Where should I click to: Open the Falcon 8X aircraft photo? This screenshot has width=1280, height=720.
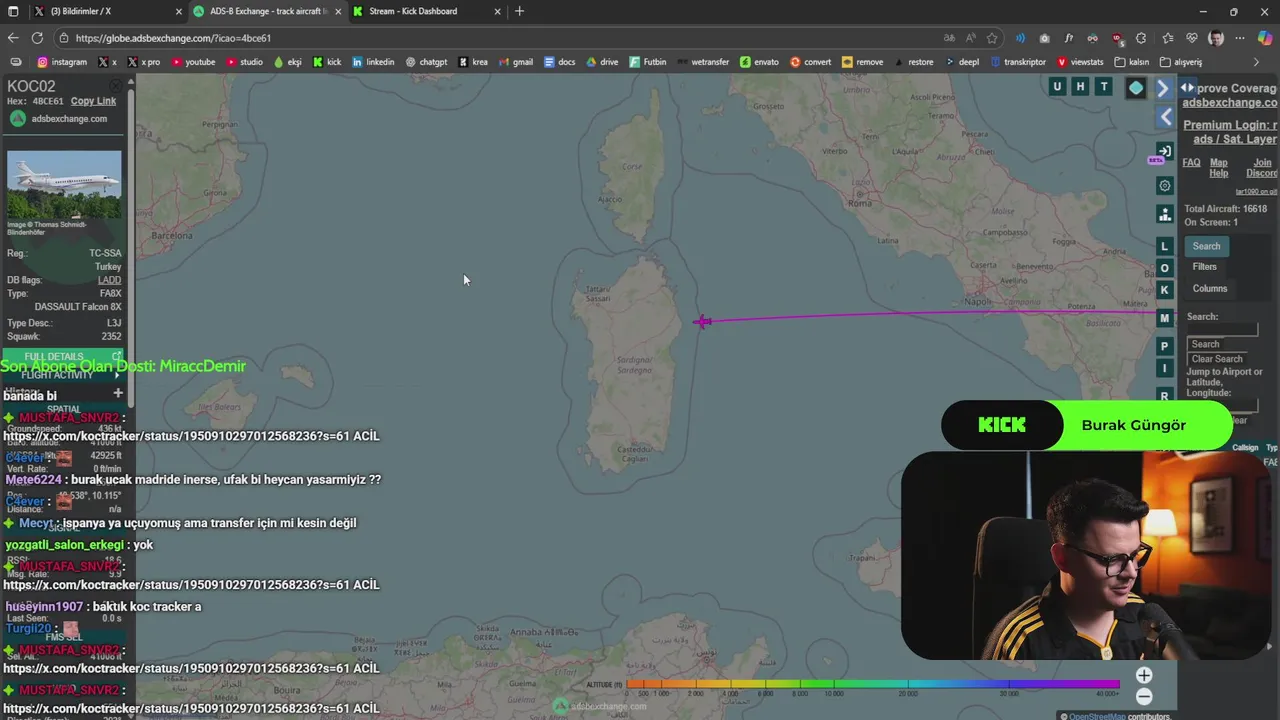point(64,185)
